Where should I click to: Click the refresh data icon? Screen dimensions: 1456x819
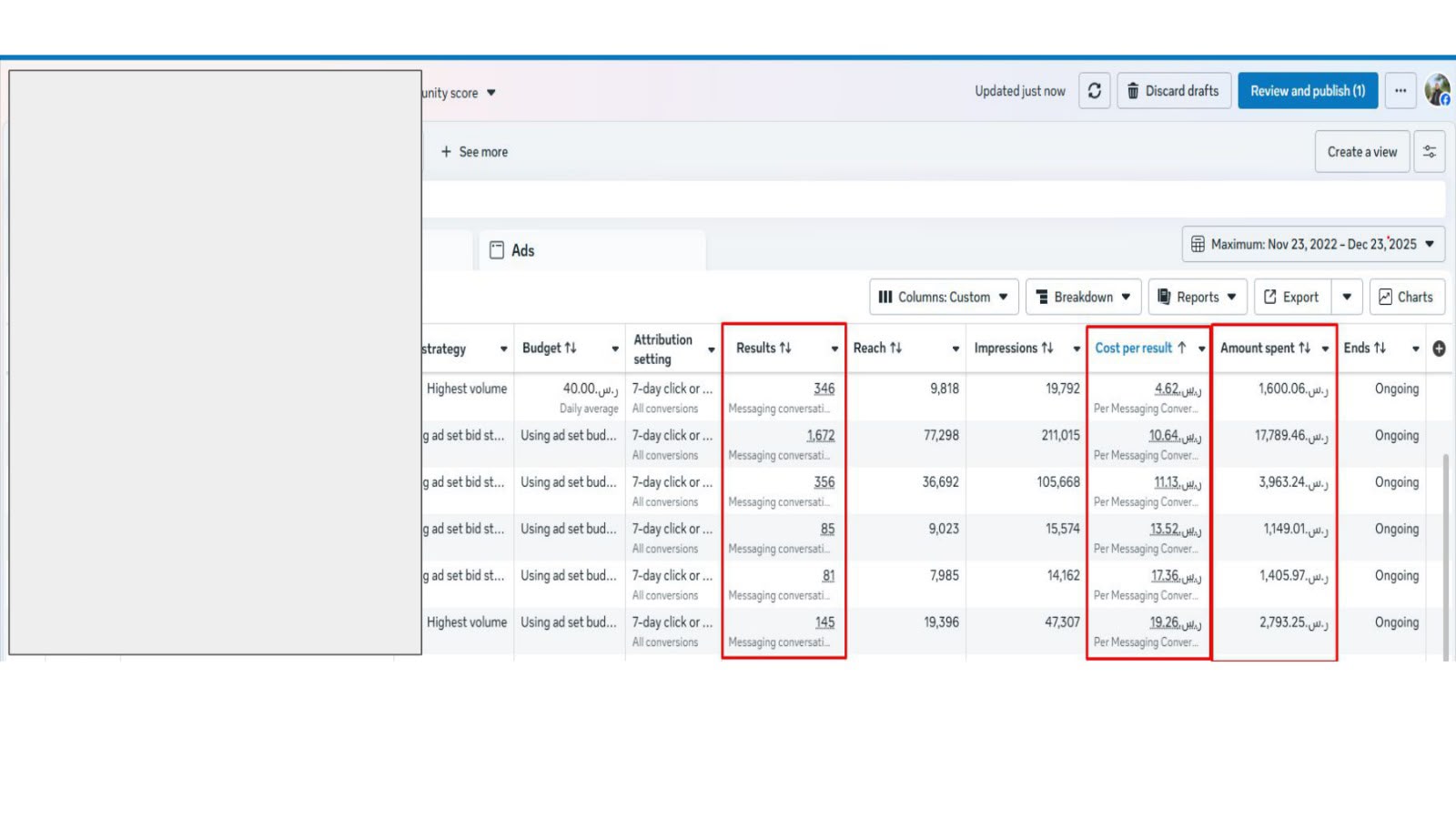pyautogui.click(x=1095, y=91)
